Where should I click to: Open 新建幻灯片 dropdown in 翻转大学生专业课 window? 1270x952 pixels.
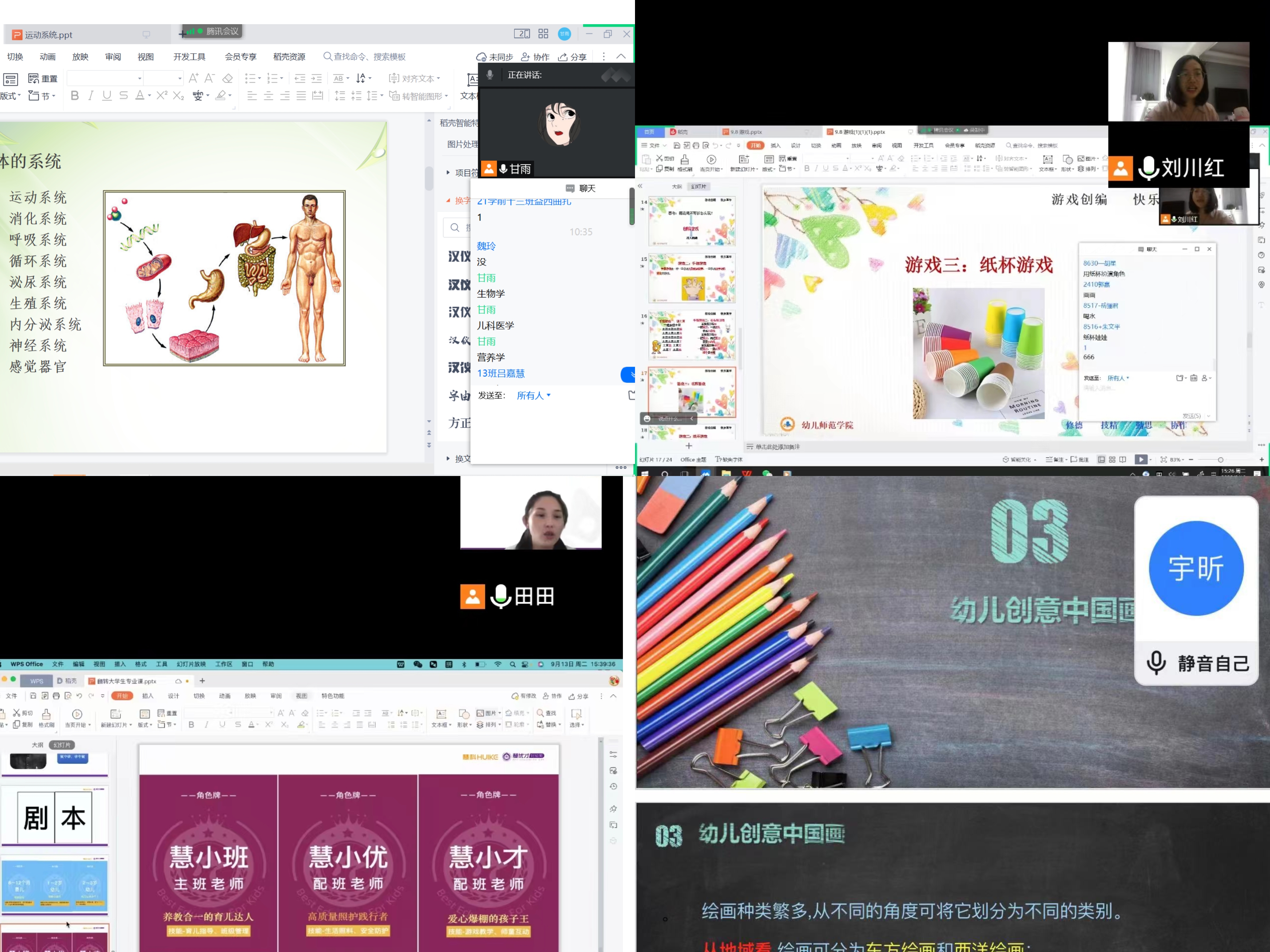pos(117,725)
